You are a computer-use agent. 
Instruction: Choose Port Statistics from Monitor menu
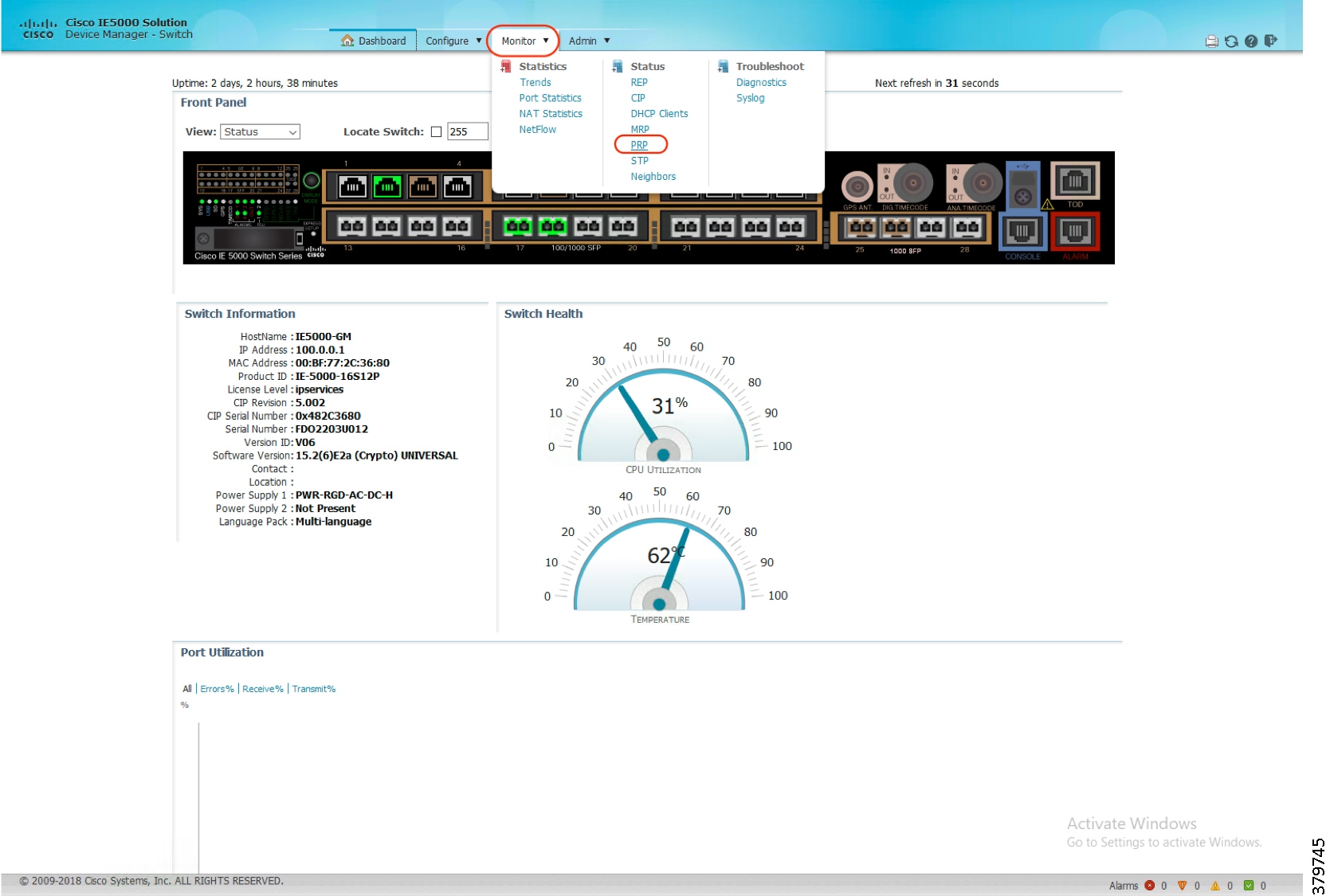(550, 98)
